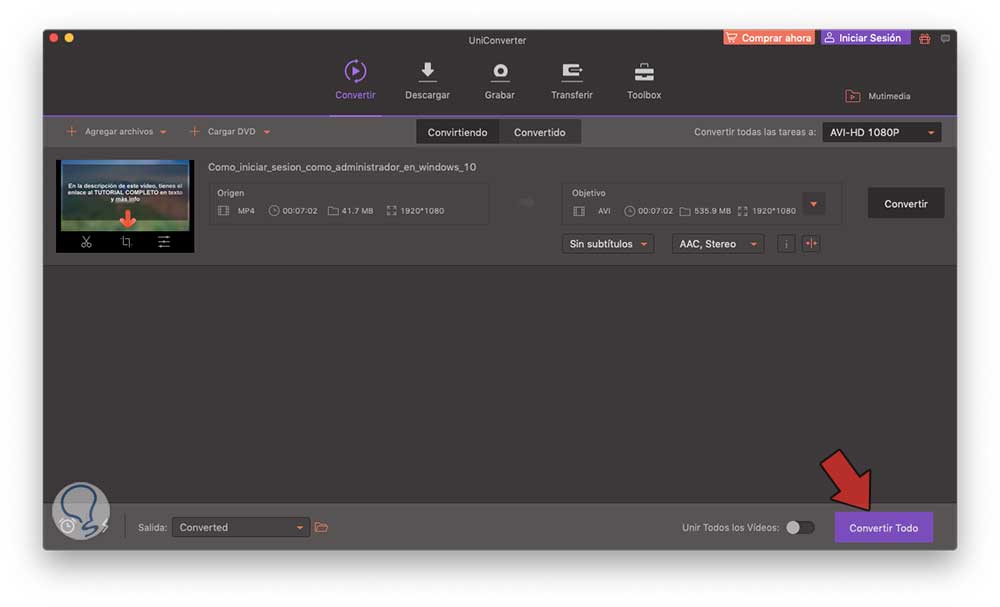The image size is (1000, 607).
Task: Open the Transferir section
Action: point(571,81)
